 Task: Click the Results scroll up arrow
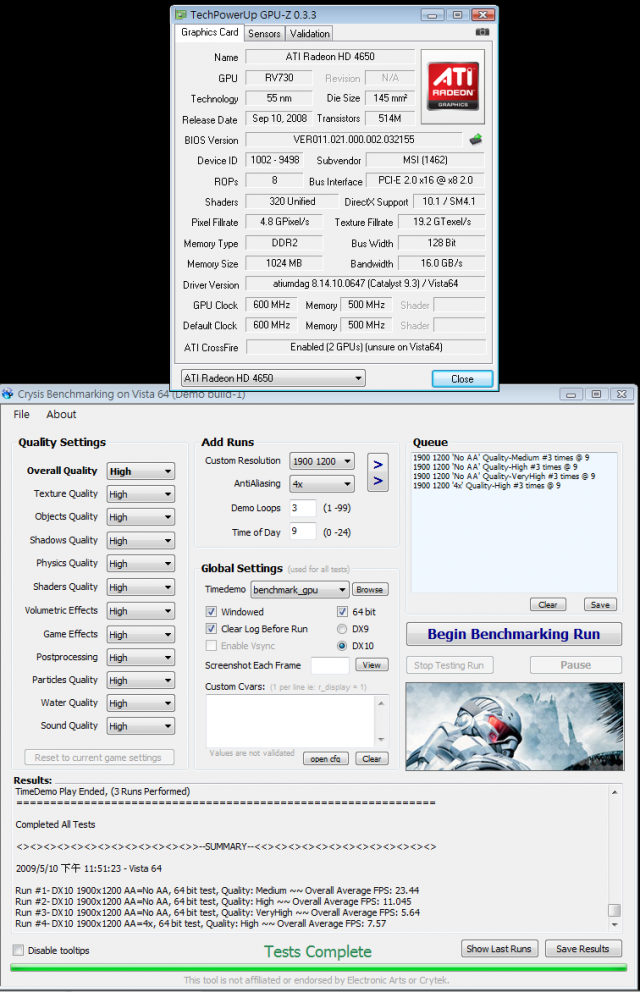coord(614,792)
